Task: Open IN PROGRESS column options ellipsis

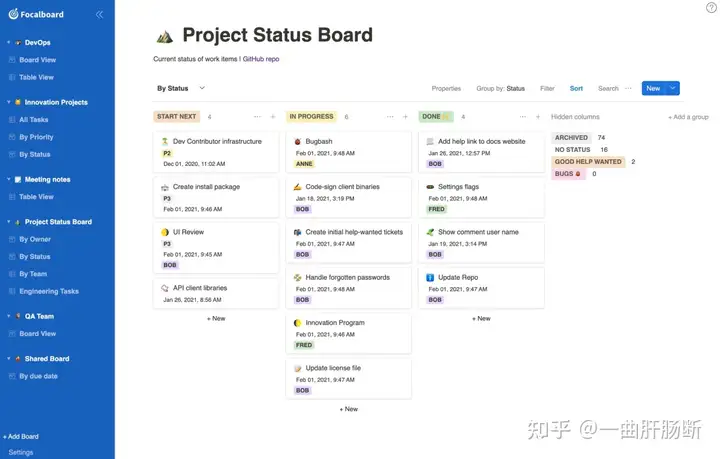Action: pyautogui.click(x=390, y=117)
